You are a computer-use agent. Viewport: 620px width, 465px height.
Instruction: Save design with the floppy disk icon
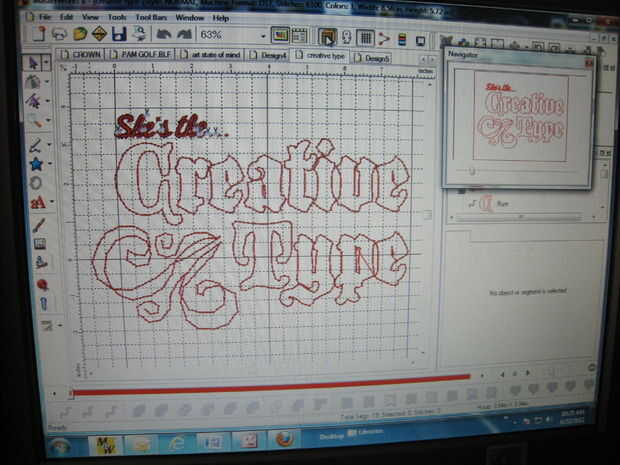[x=119, y=34]
